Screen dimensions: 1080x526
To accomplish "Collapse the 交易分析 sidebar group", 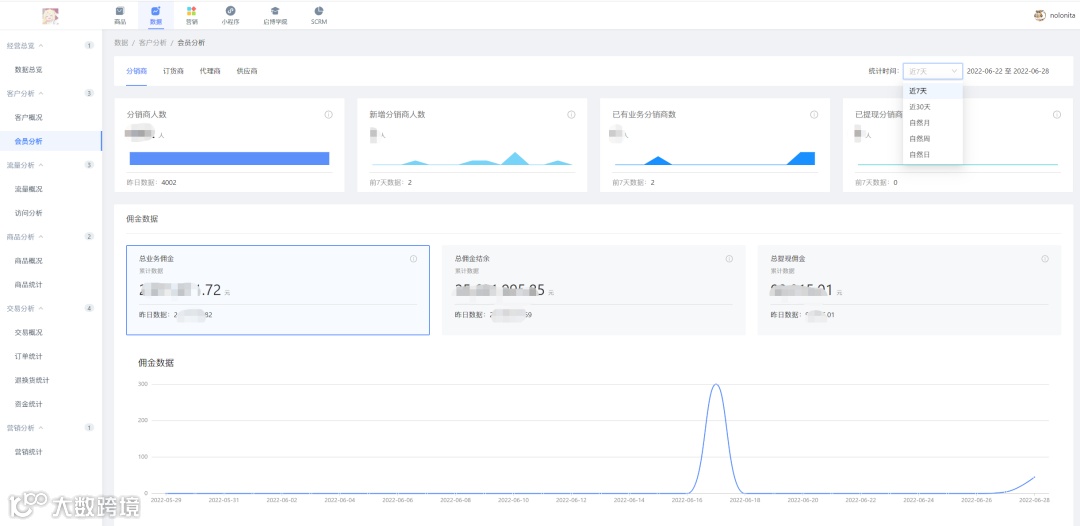I will [41, 308].
